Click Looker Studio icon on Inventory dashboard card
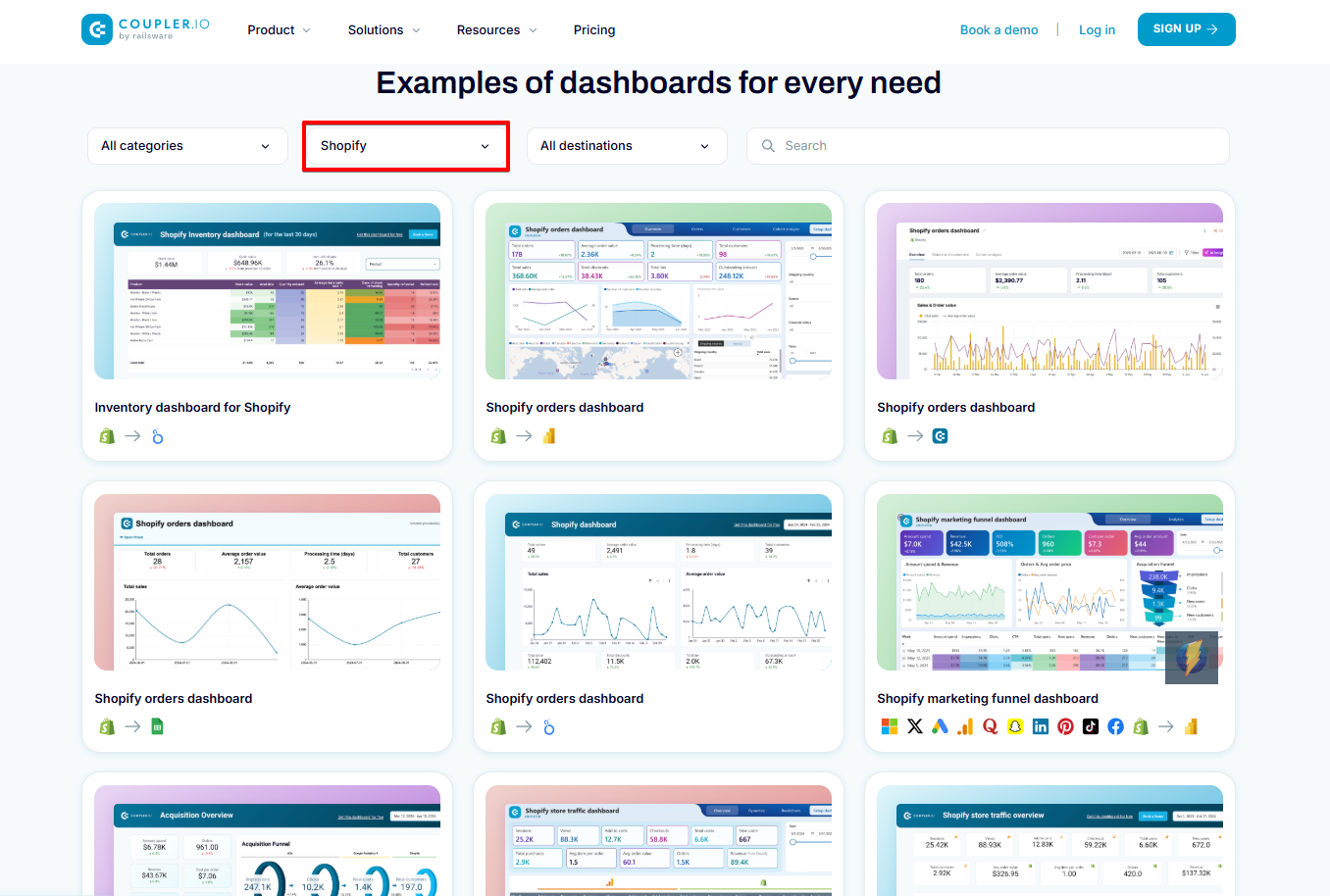The height and width of the screenshot is (896, 1330). click(x=158, y=435)
